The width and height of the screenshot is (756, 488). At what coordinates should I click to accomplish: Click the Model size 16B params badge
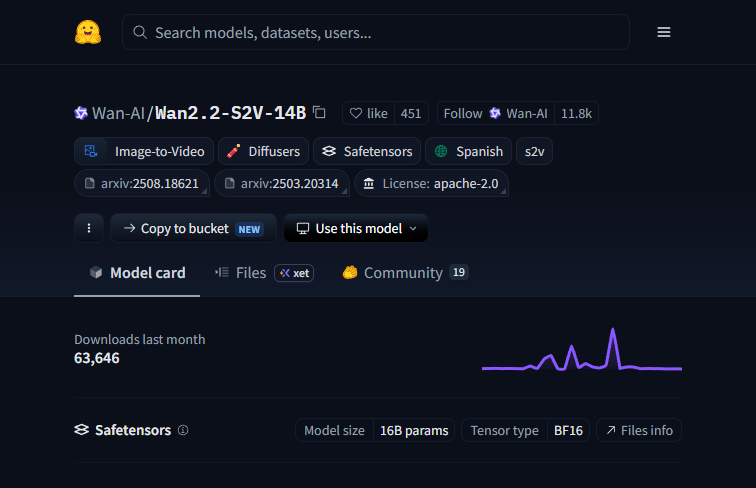(375, 430)
